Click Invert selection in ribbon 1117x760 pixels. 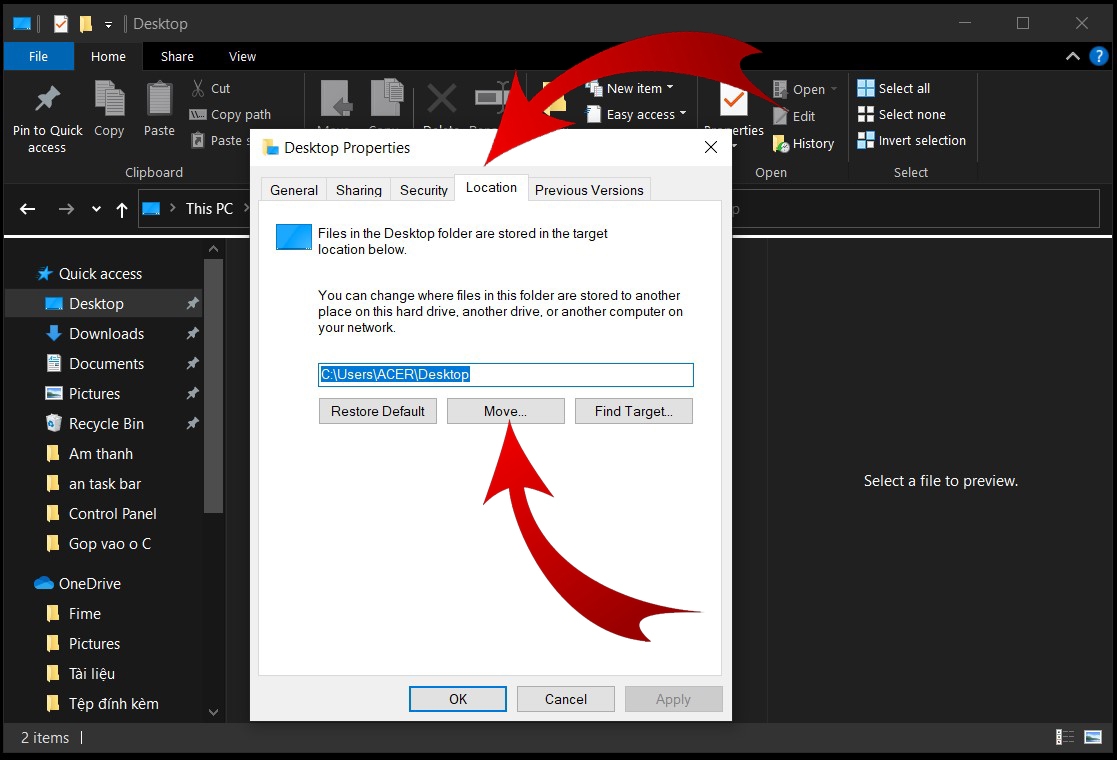[912, 140]
